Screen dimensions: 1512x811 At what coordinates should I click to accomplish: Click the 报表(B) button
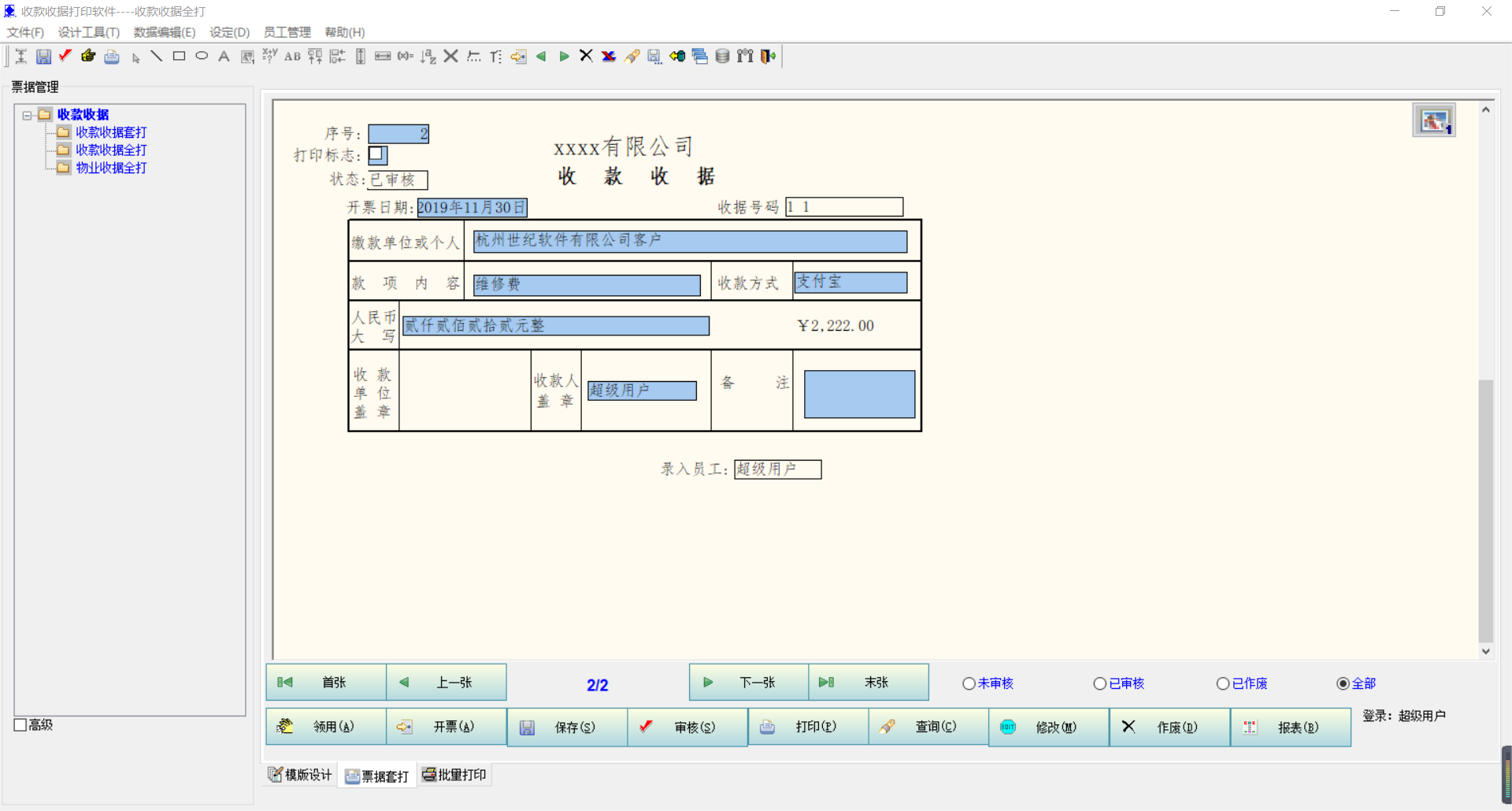point(1291,728)
